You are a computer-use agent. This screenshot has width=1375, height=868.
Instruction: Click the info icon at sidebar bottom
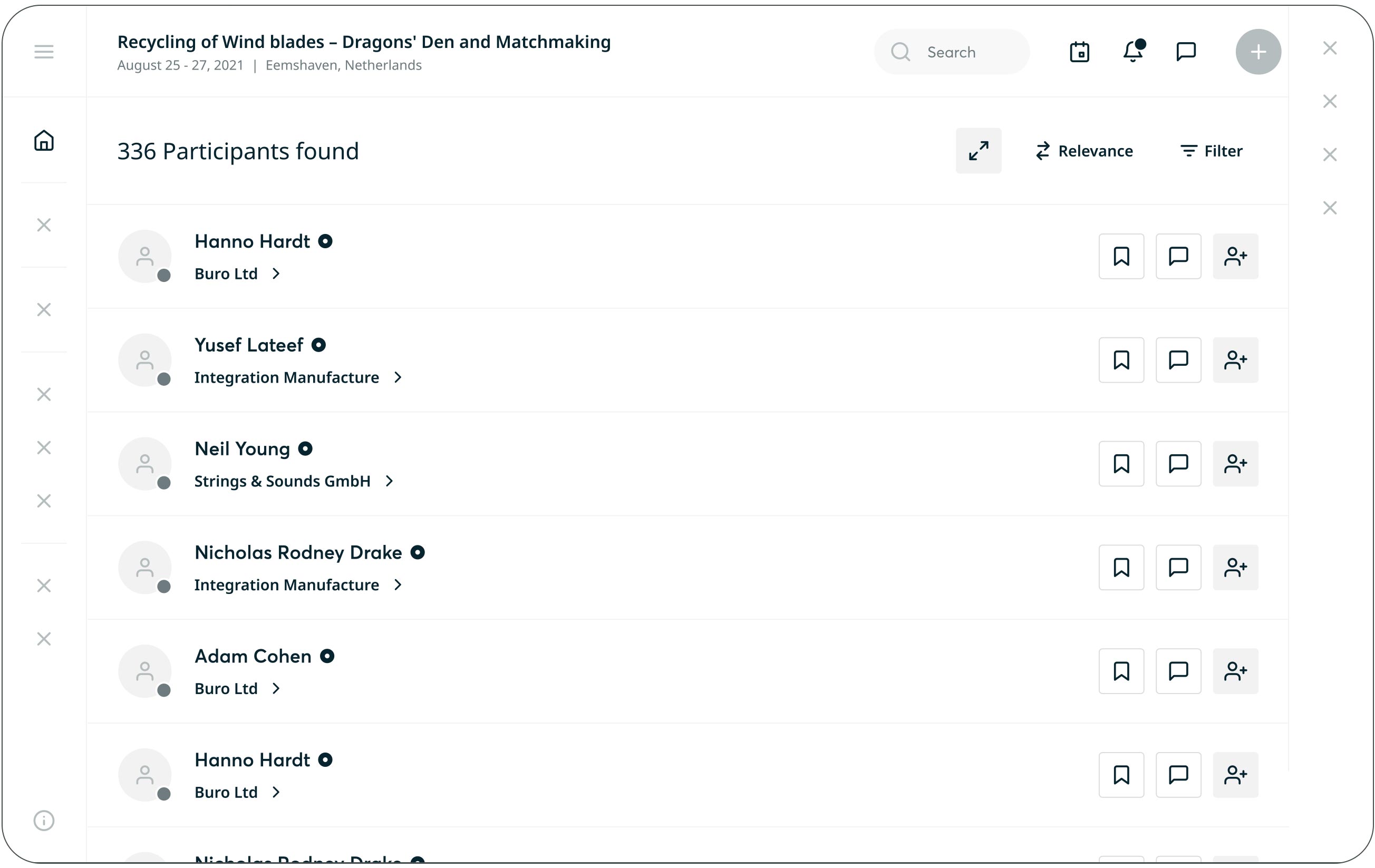(x=44, y=820)
